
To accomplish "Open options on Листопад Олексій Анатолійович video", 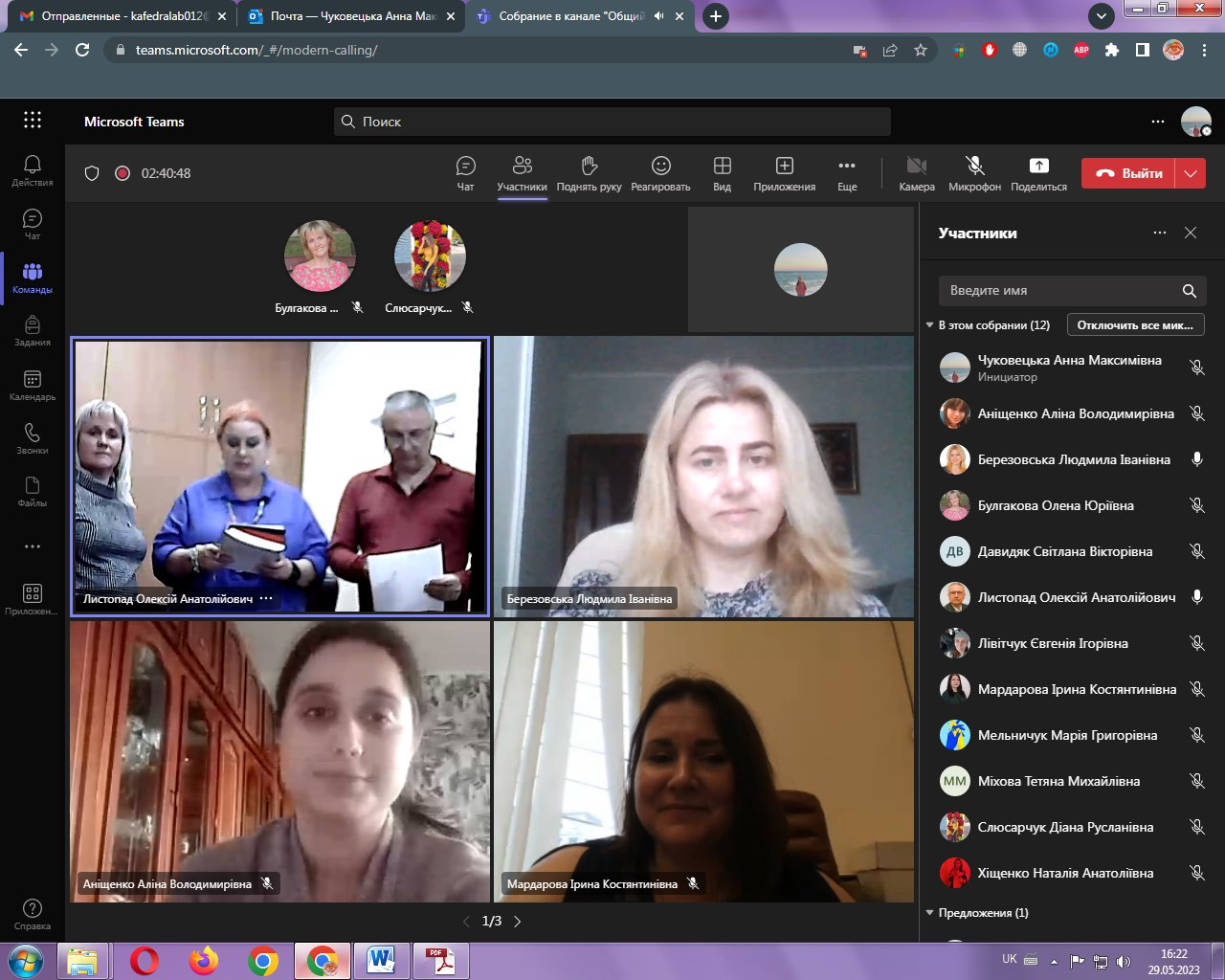I will click(266, 598).
